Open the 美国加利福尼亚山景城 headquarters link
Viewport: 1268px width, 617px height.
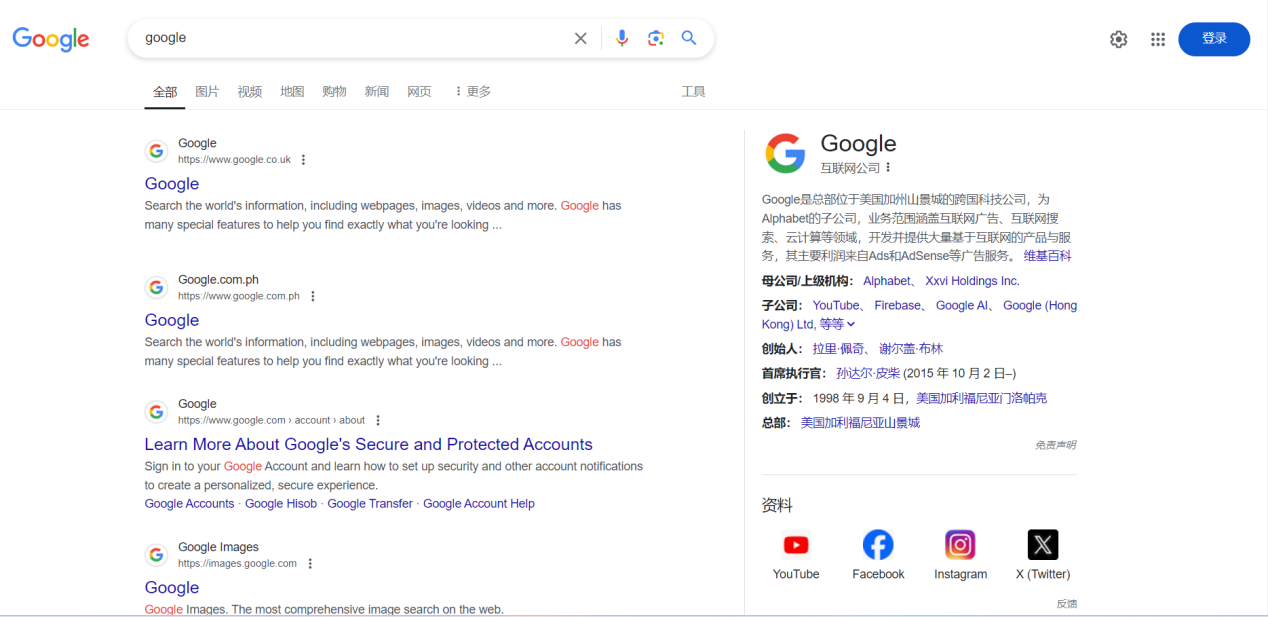pyautogui.click(x=860, y=423)
